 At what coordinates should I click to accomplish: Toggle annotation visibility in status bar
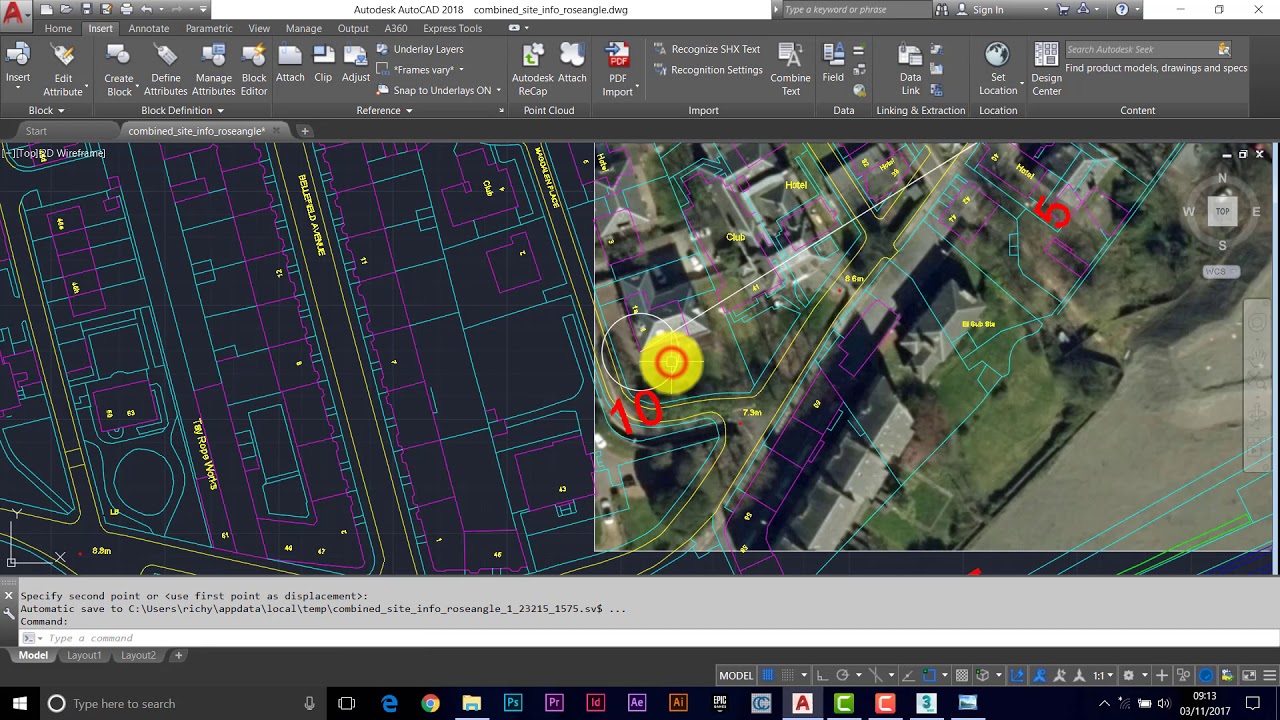coord(1039,675)
